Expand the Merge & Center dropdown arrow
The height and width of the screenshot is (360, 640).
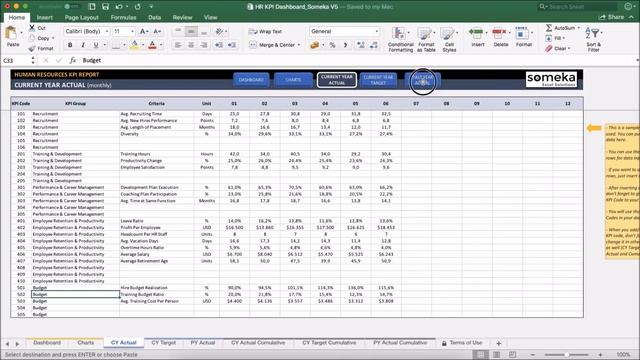(299, 45)
